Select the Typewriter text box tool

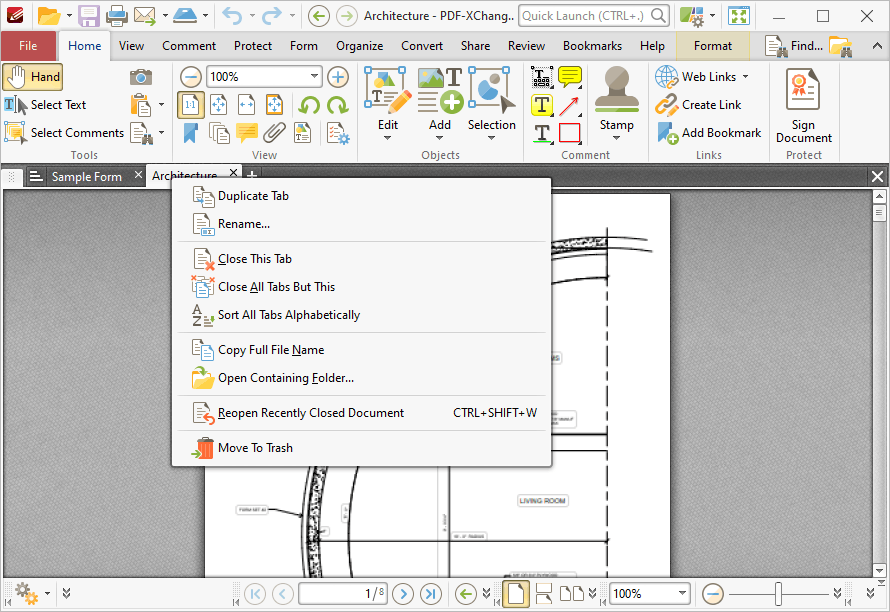pyautogui.click(x=542, y=77)
